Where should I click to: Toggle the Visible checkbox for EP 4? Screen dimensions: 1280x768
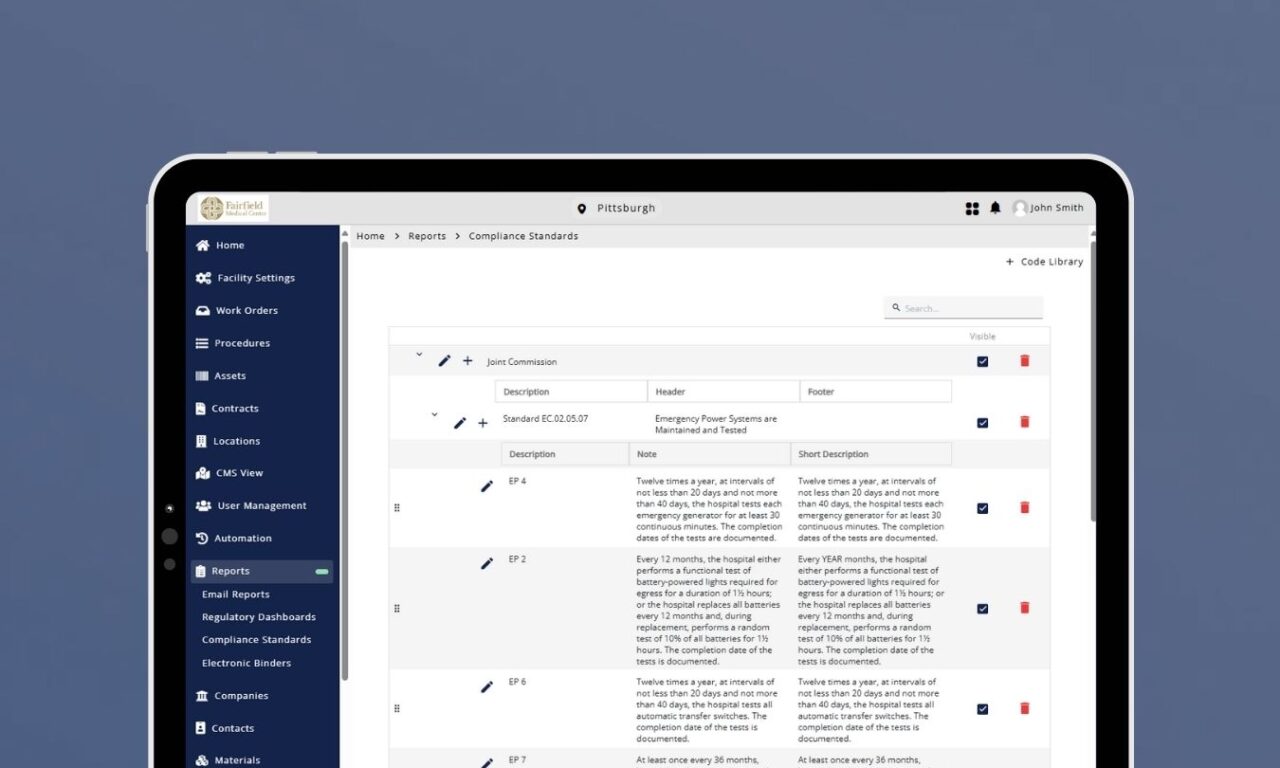pos(982,508)
